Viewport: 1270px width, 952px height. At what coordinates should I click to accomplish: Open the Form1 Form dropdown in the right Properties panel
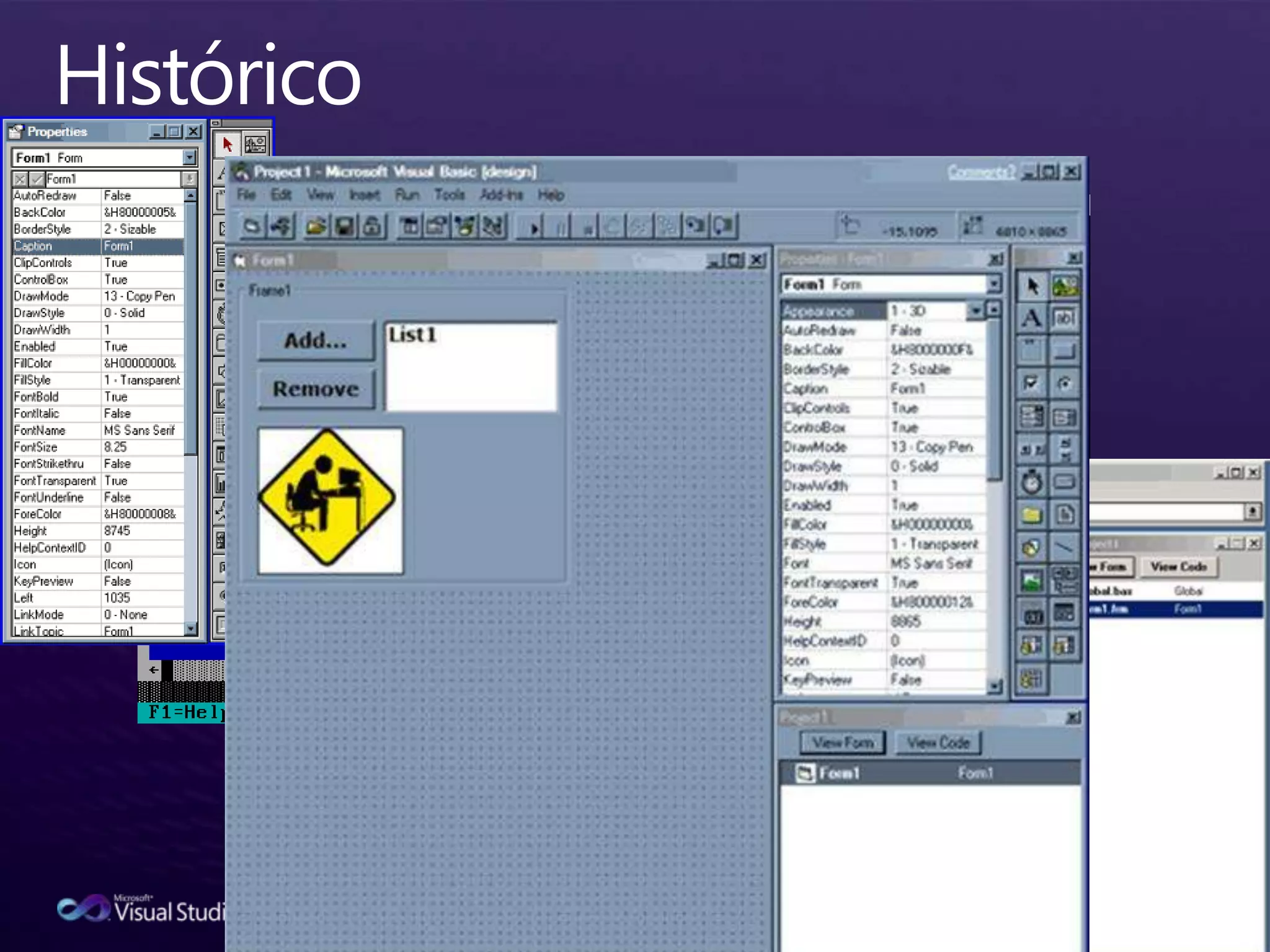(x=993, y=284)
